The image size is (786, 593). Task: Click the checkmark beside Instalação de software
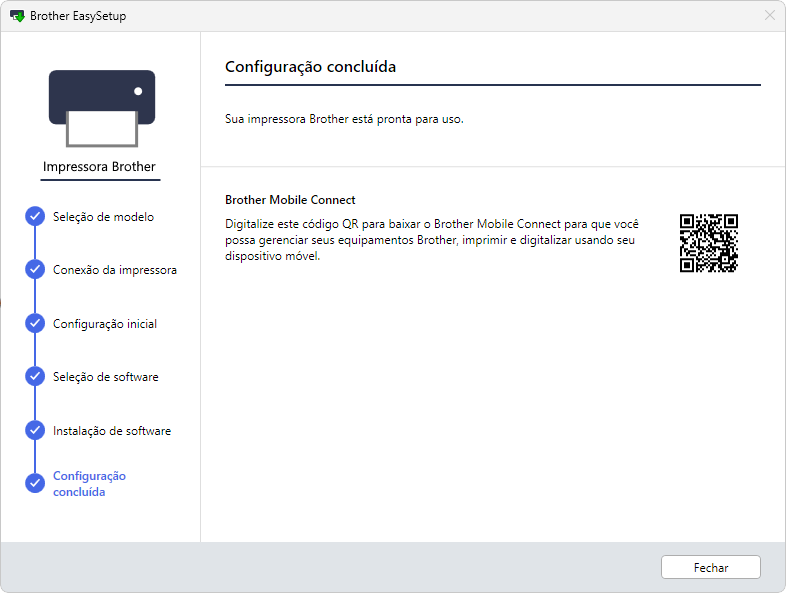coord(35,430)
